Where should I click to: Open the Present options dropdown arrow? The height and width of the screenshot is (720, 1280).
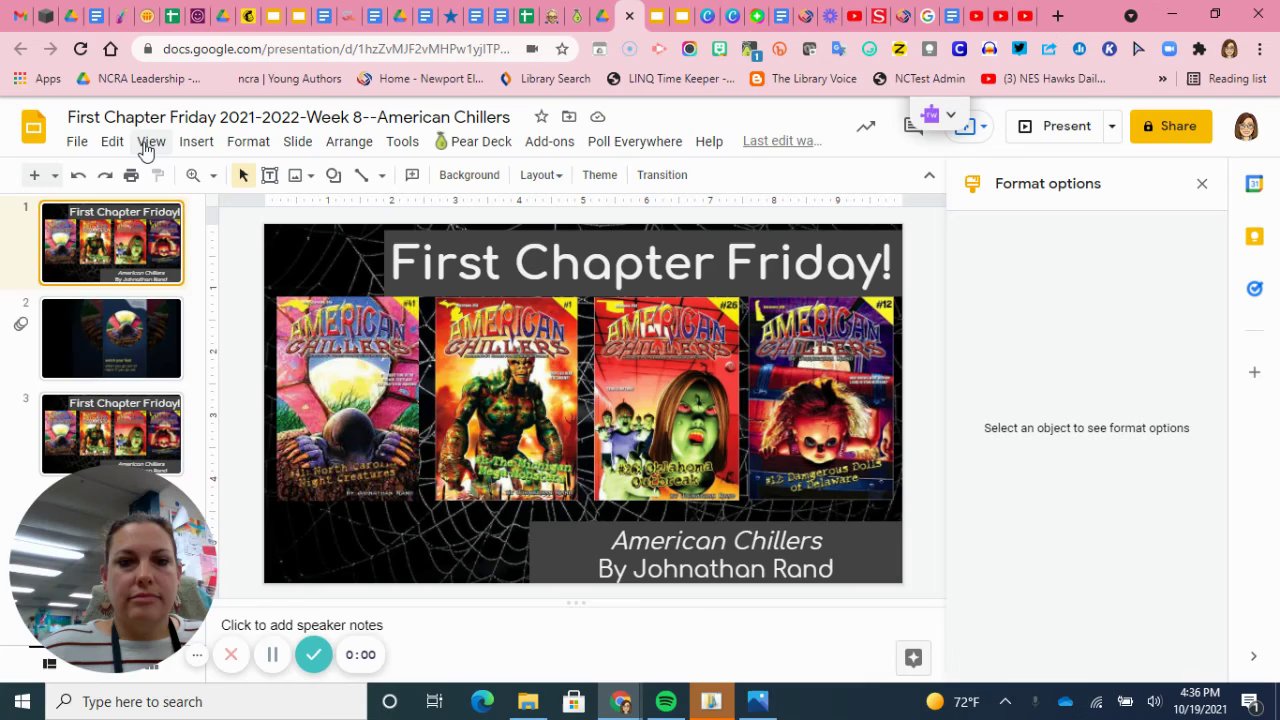[1111, 127]
